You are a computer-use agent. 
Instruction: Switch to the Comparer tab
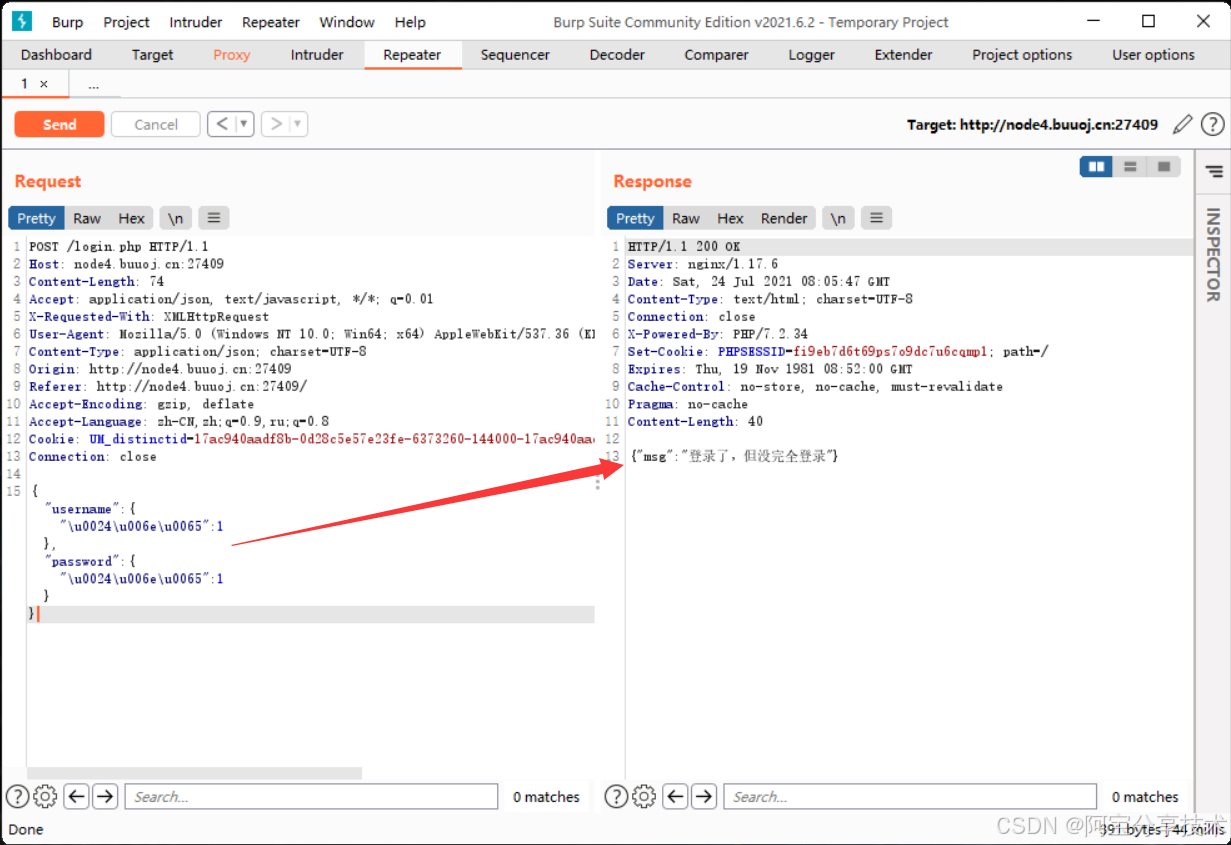716,55
